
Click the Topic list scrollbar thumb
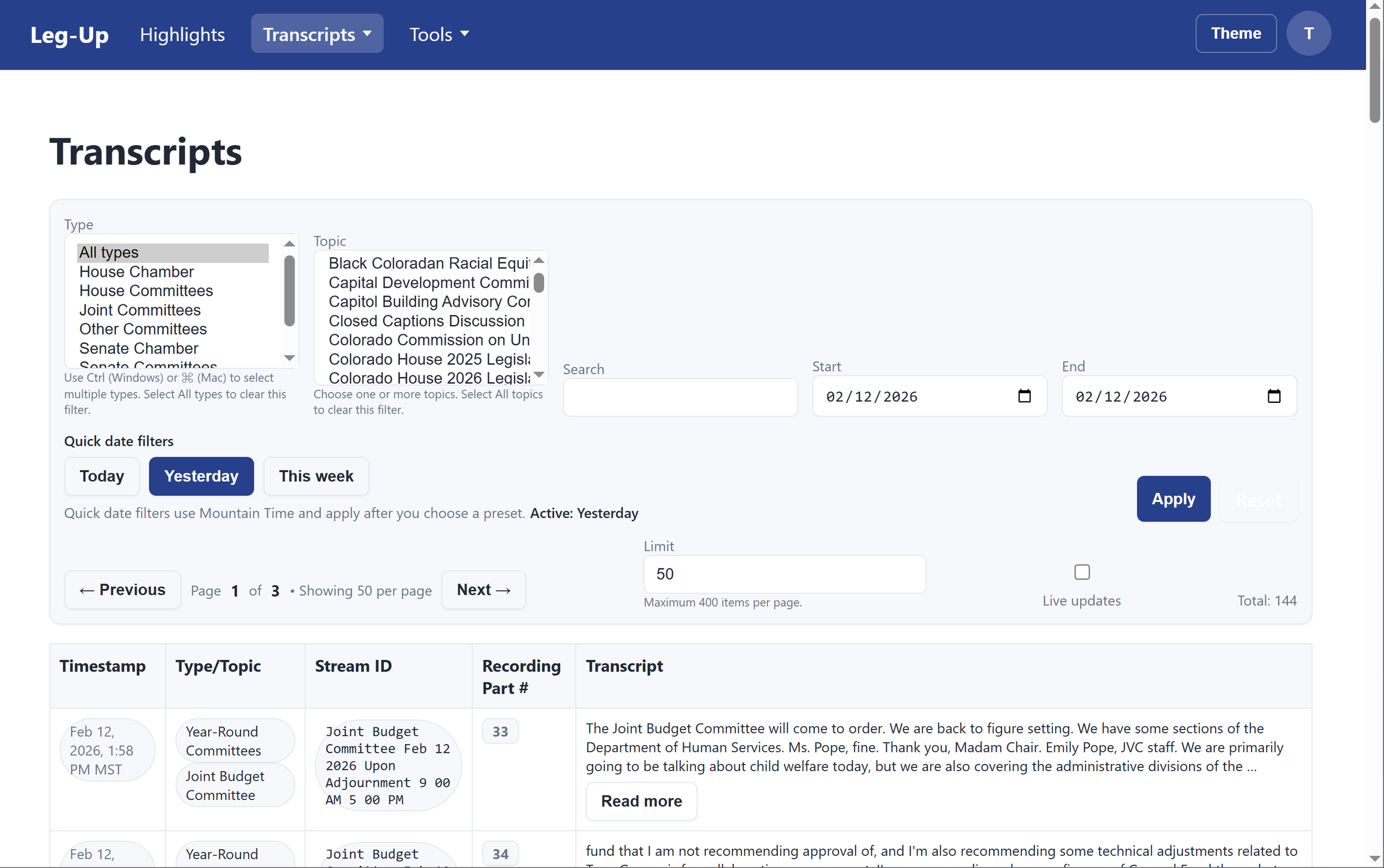[x=539, y=282]
